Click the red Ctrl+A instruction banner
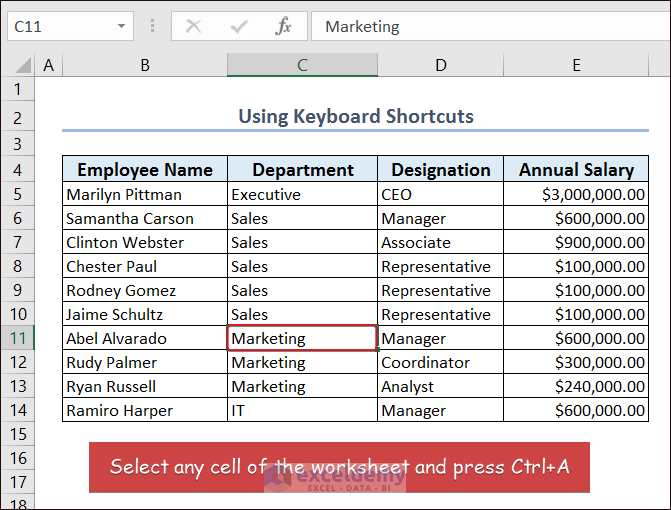Screen dimensions: 671x510 click(339, 467)
